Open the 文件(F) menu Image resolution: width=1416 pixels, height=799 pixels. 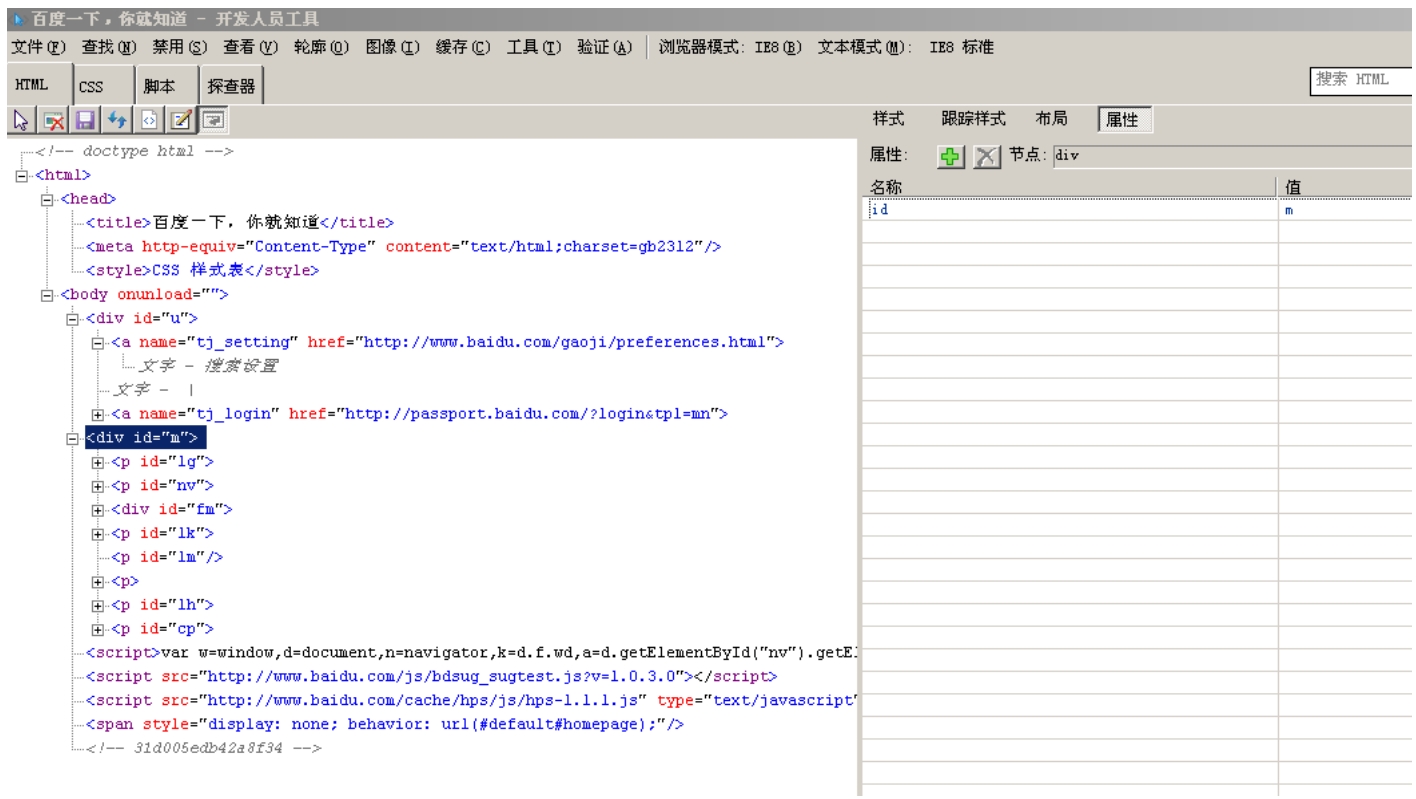pyautogui.click(x=39, y=47)
